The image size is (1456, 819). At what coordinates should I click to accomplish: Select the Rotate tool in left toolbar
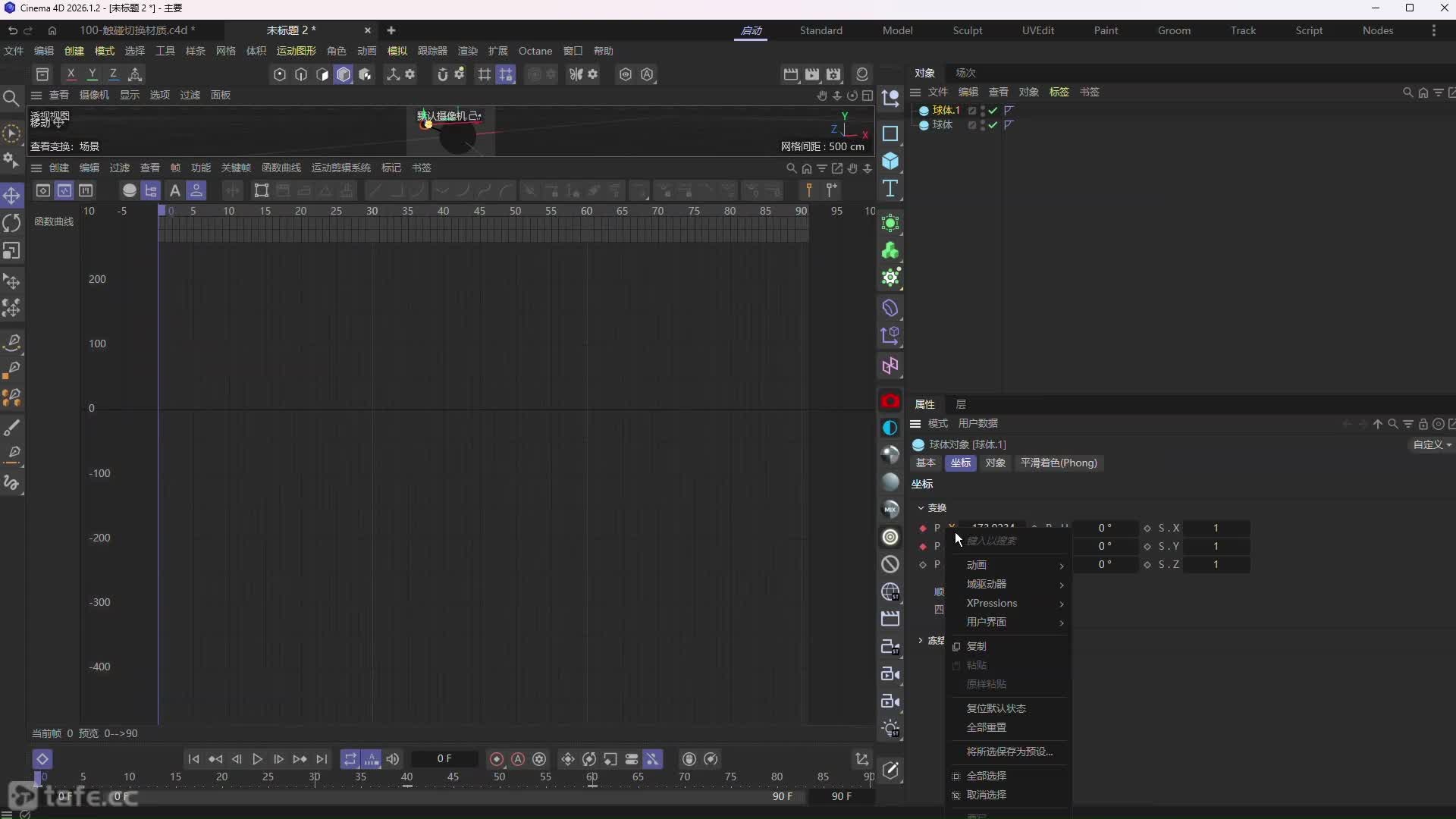(x=11, y=223)
